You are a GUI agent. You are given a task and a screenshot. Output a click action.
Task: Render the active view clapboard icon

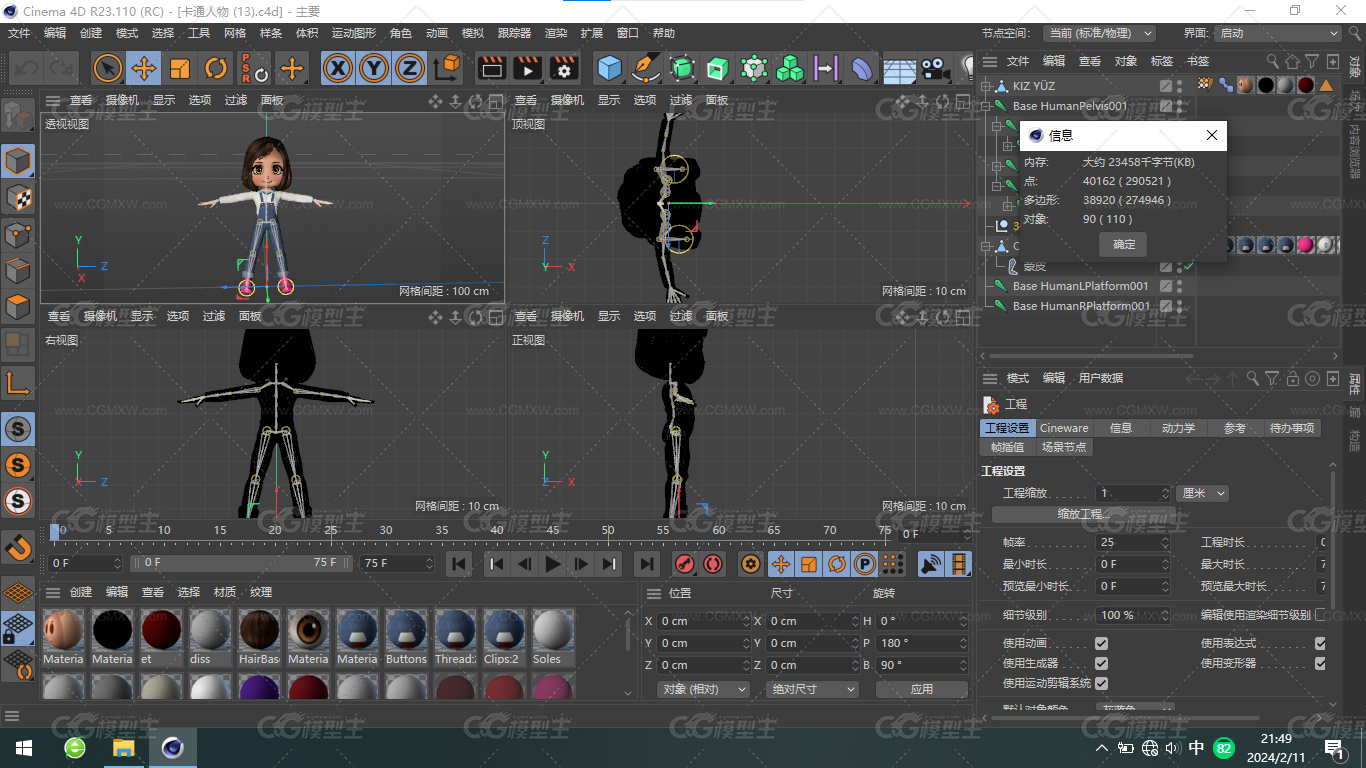tap(491, 68)
